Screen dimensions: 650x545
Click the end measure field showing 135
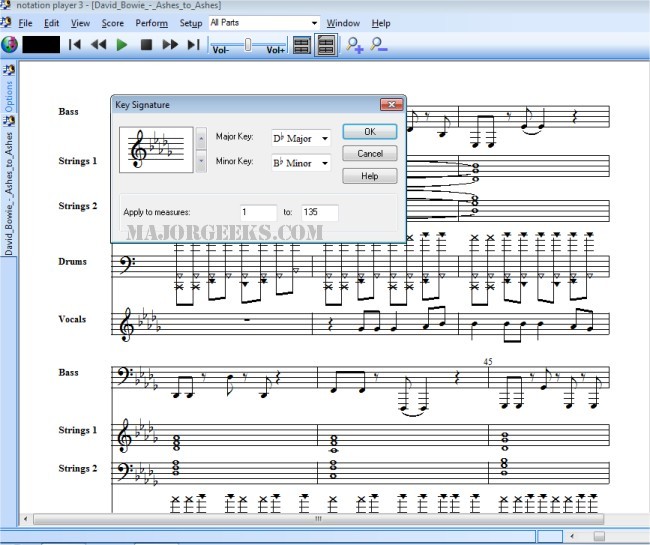pos(319,212)
